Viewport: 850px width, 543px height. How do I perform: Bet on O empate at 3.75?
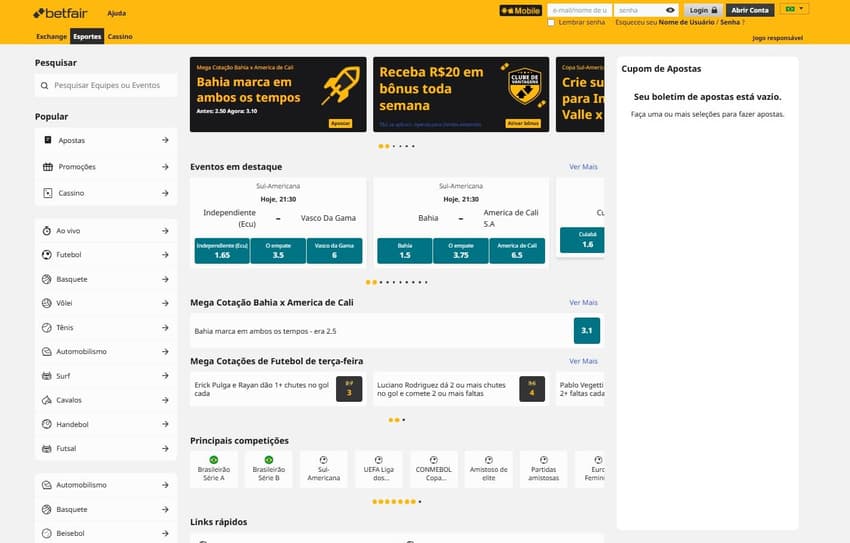(x=461, y=251)
